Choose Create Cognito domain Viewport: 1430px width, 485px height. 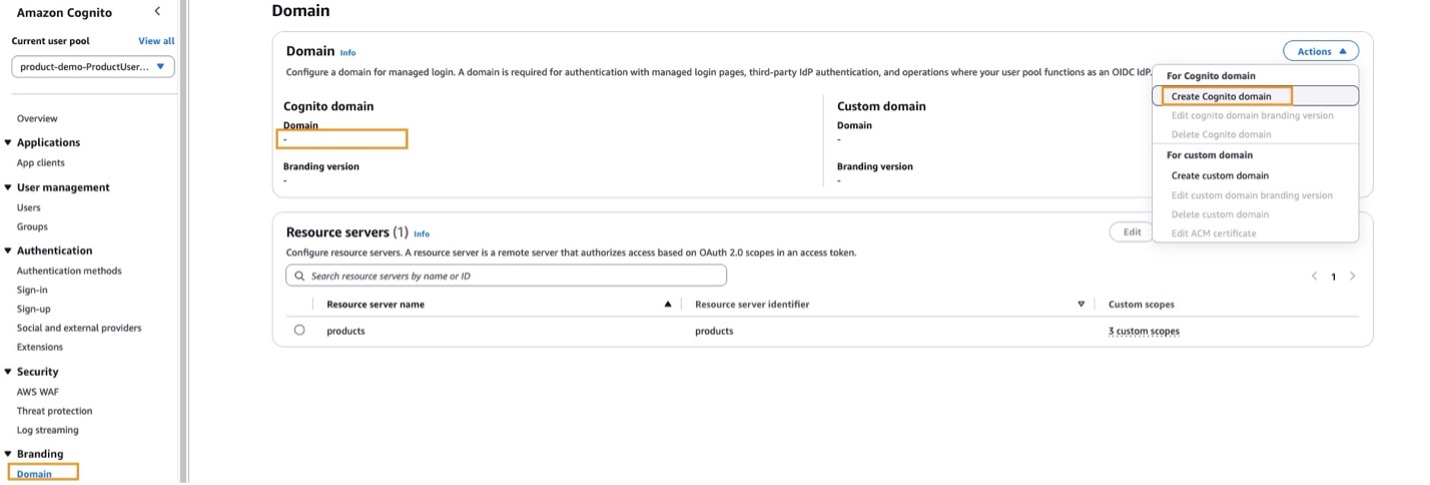click(1221, 96)
